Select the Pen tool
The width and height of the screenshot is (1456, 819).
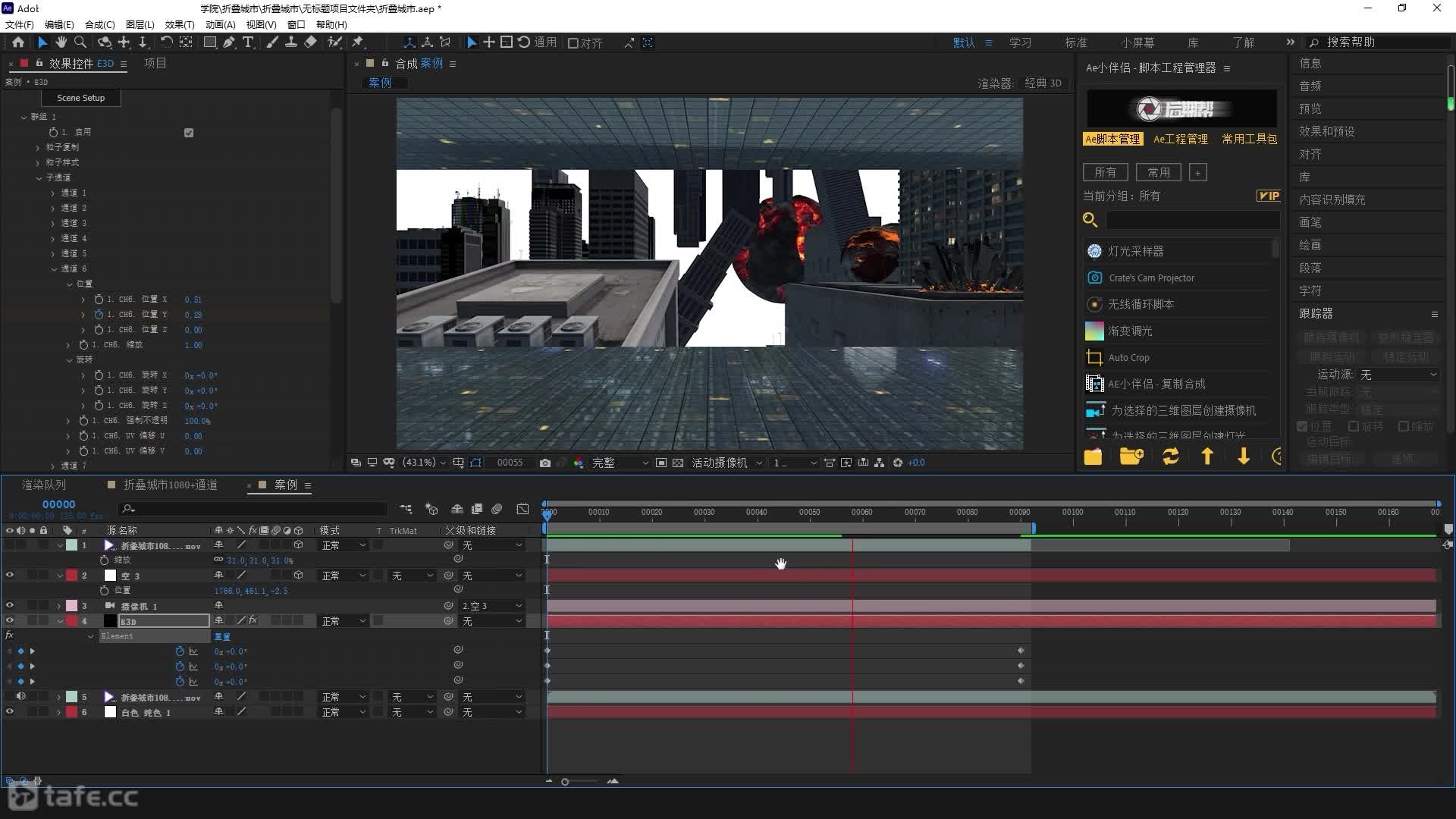229,42
